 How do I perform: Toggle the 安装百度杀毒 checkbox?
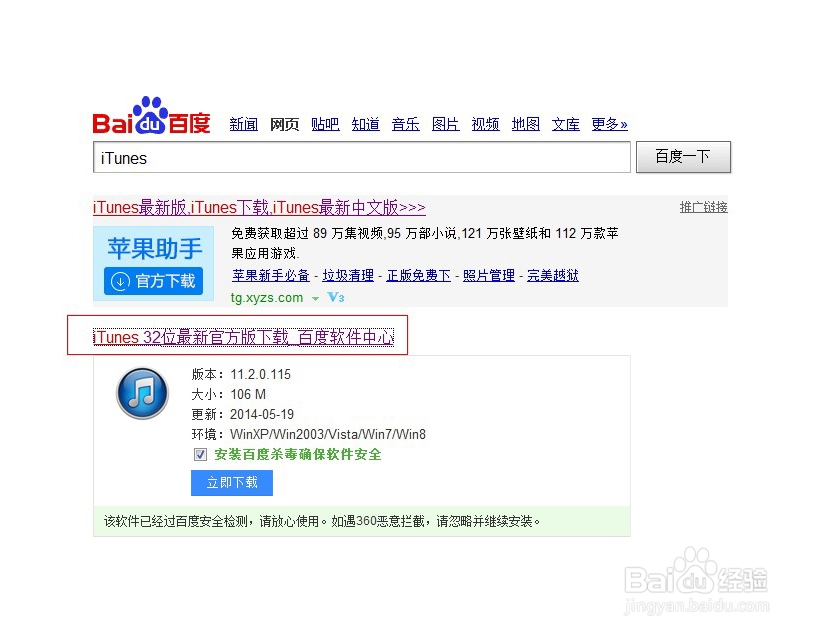click(200, 454)
